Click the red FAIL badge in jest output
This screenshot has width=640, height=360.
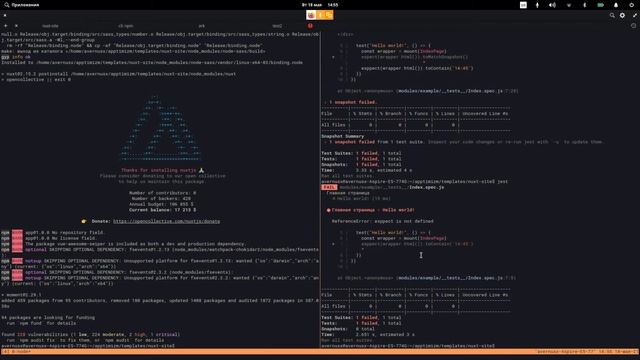[x=329, y=187]
